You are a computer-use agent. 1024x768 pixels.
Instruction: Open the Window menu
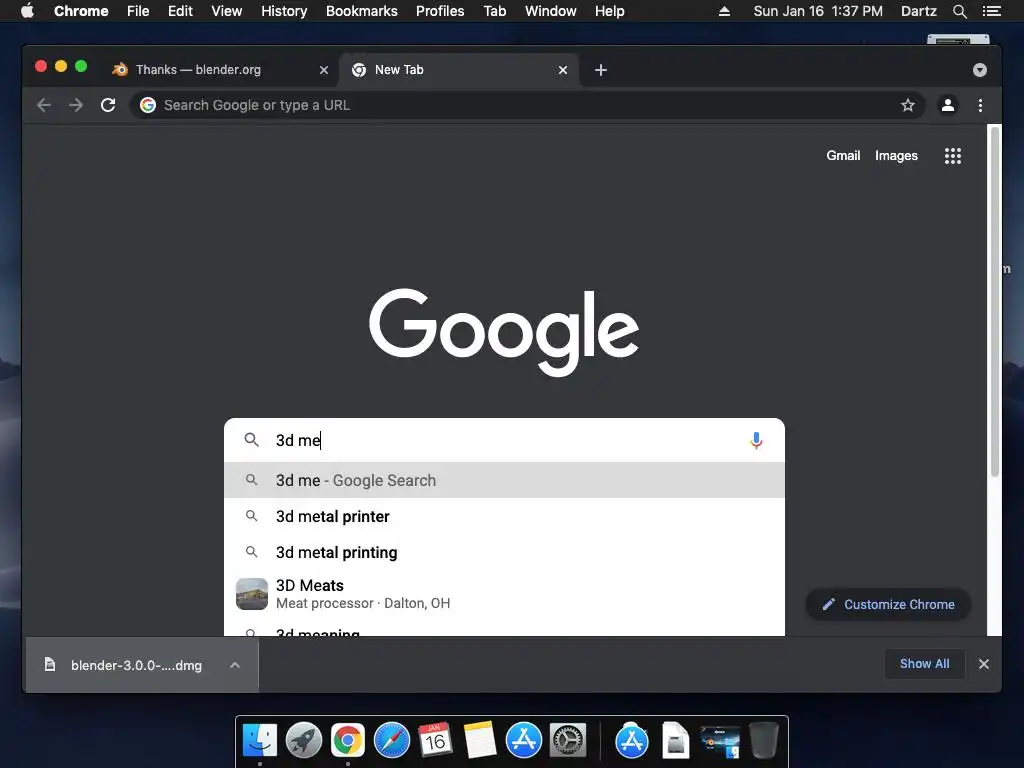(551, 11)
